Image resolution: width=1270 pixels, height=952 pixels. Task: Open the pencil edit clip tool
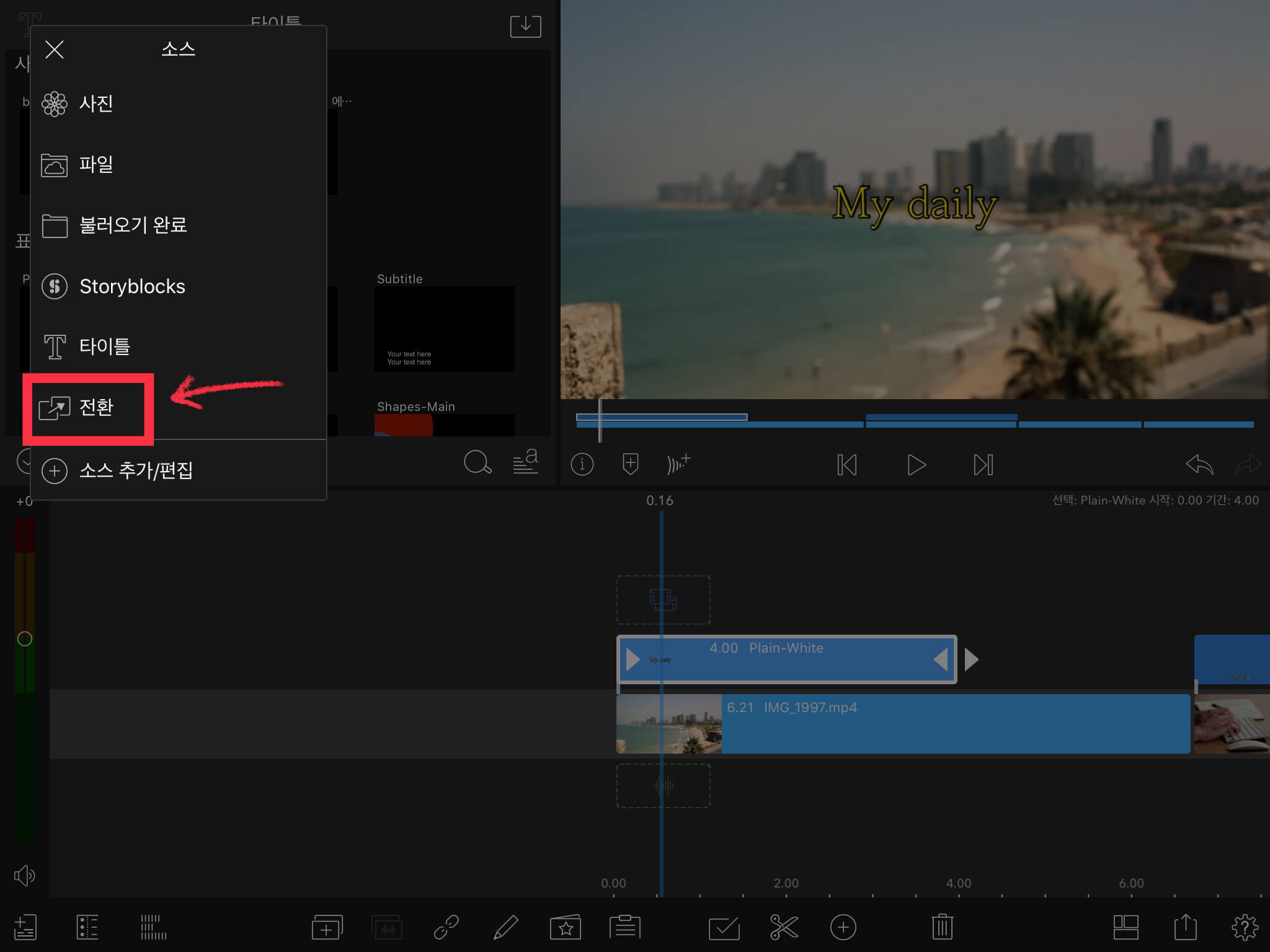(505, 927)
